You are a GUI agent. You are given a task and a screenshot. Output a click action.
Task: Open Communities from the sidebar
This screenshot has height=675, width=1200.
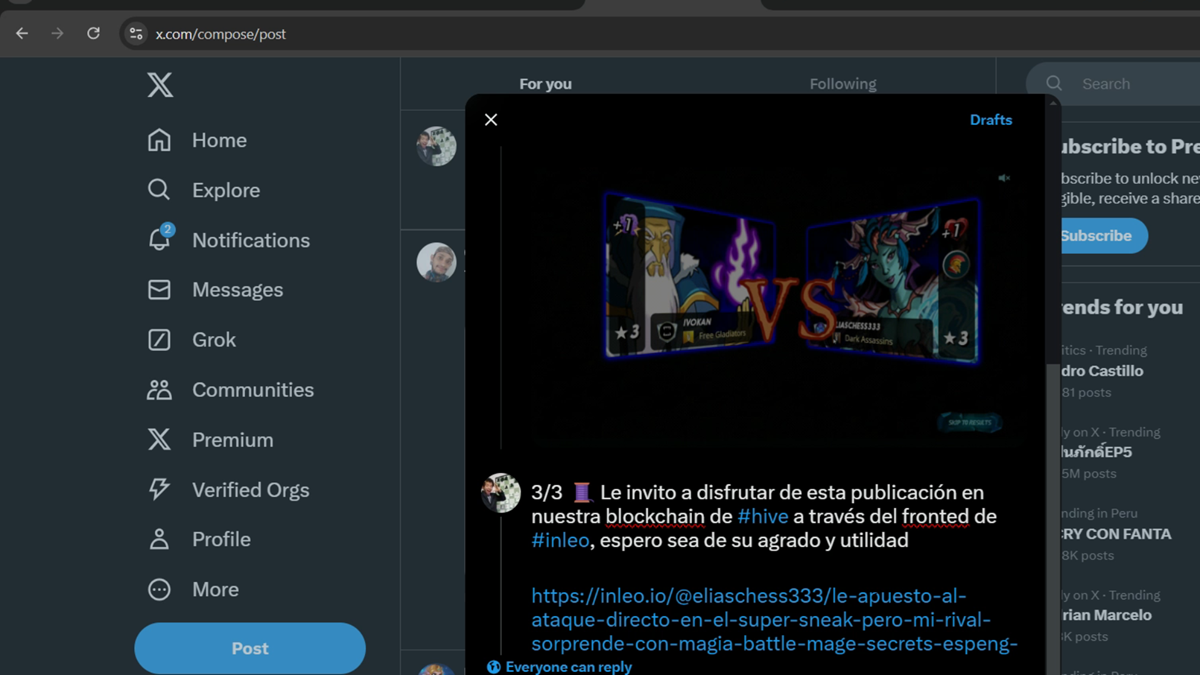point(230,390)
